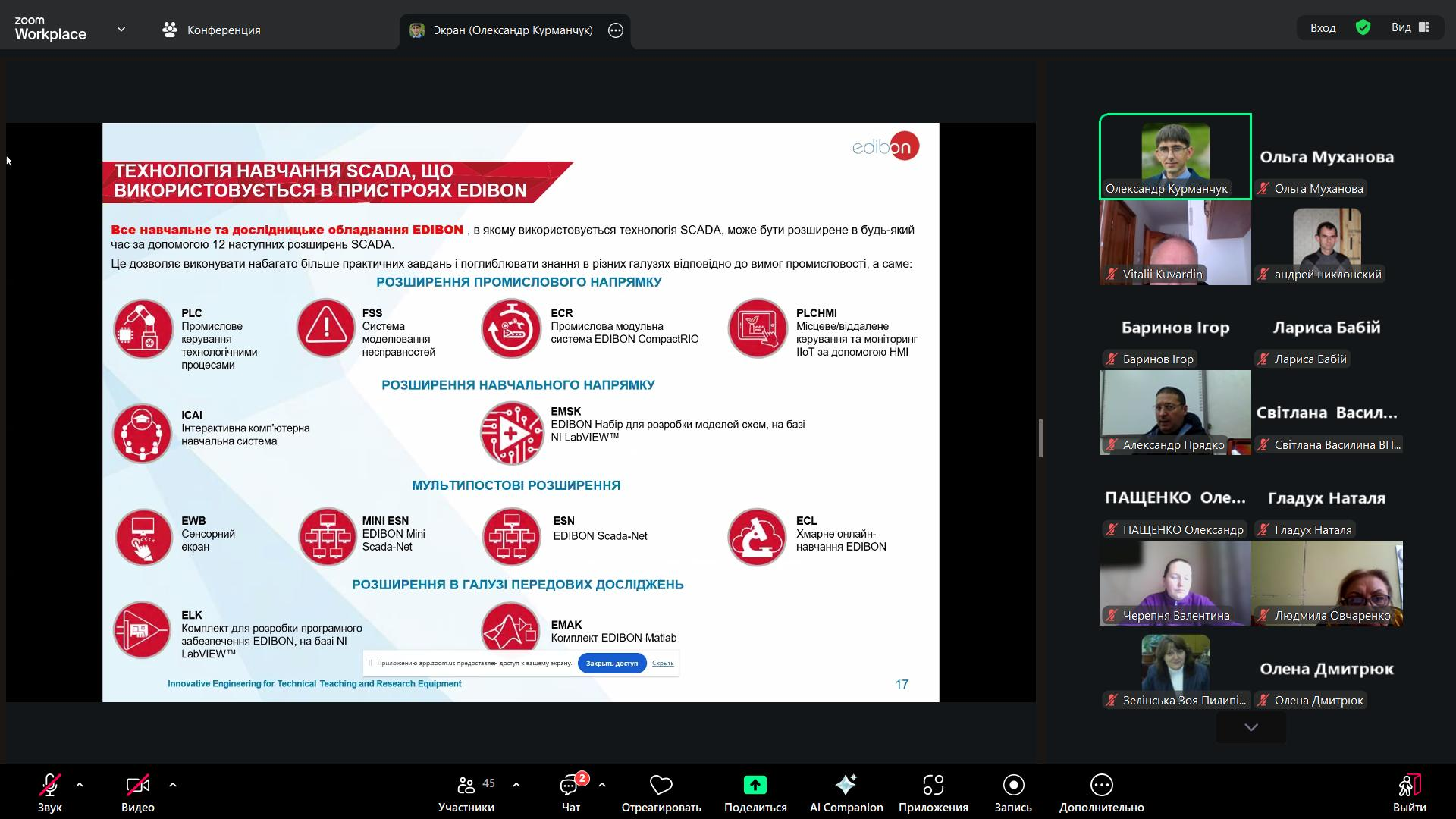The width and height of the screenshot is (1456, 819).
Task: Open the More options icon
Action: coord(1101,785)
